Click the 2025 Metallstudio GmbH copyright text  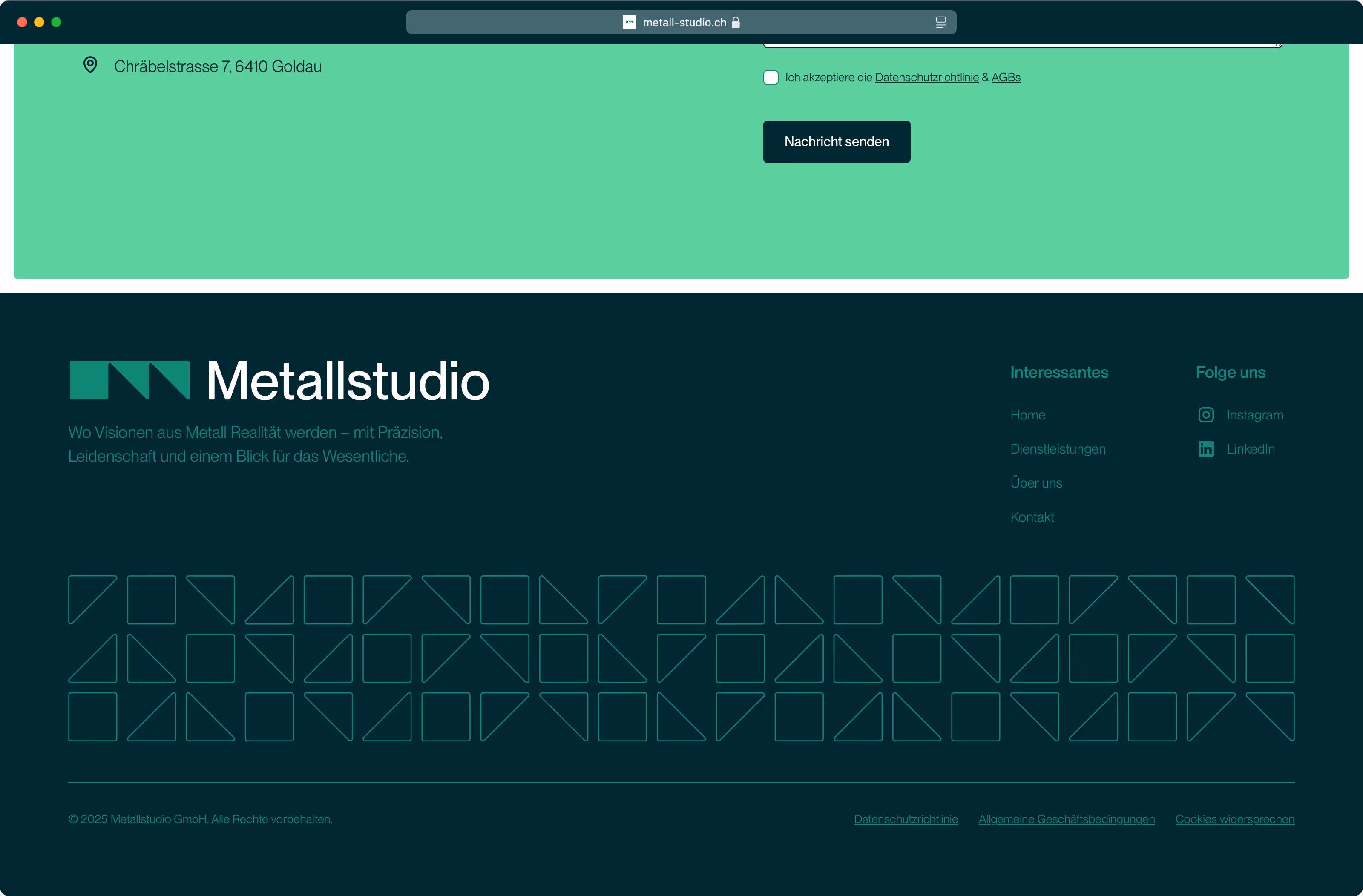200,819
